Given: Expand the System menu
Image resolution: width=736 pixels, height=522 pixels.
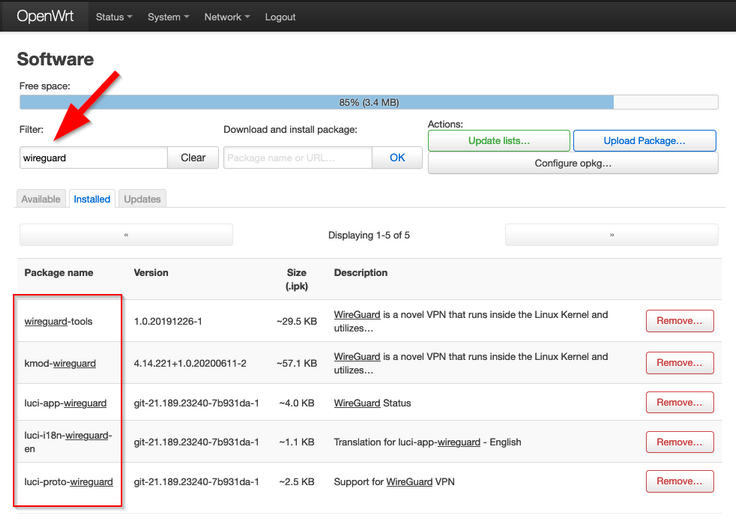Looking at the screenshot, I should coord(168,17).
